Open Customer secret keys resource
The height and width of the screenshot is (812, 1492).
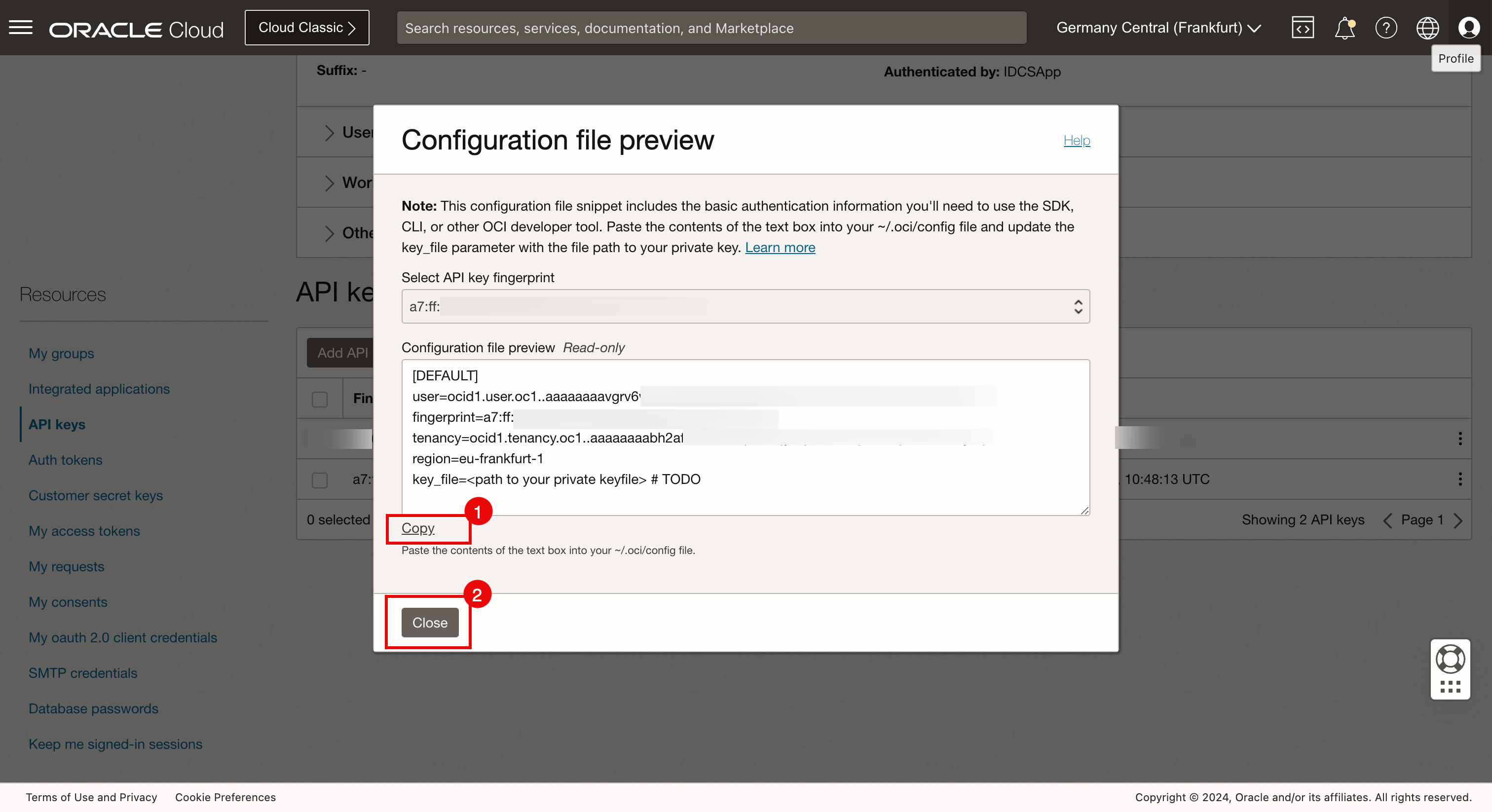(96, 495)
